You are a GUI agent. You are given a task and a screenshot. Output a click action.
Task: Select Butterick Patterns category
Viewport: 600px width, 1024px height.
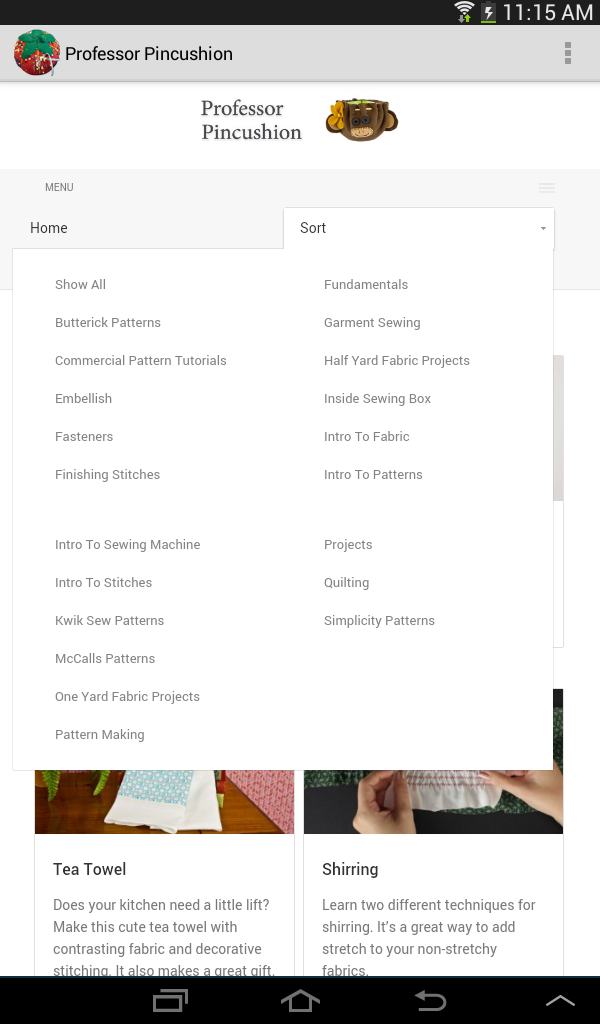click(108, 323)
